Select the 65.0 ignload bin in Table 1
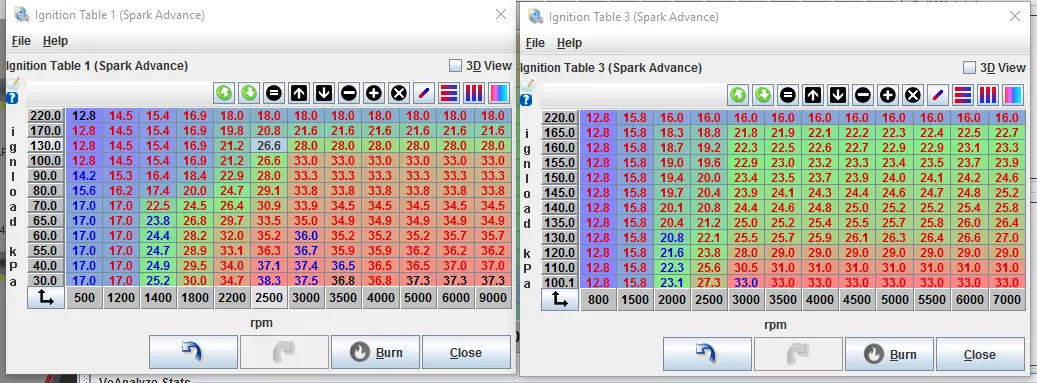Image resolution: width=1037 pixels, height=383 pixels. (x=46, y=220)
